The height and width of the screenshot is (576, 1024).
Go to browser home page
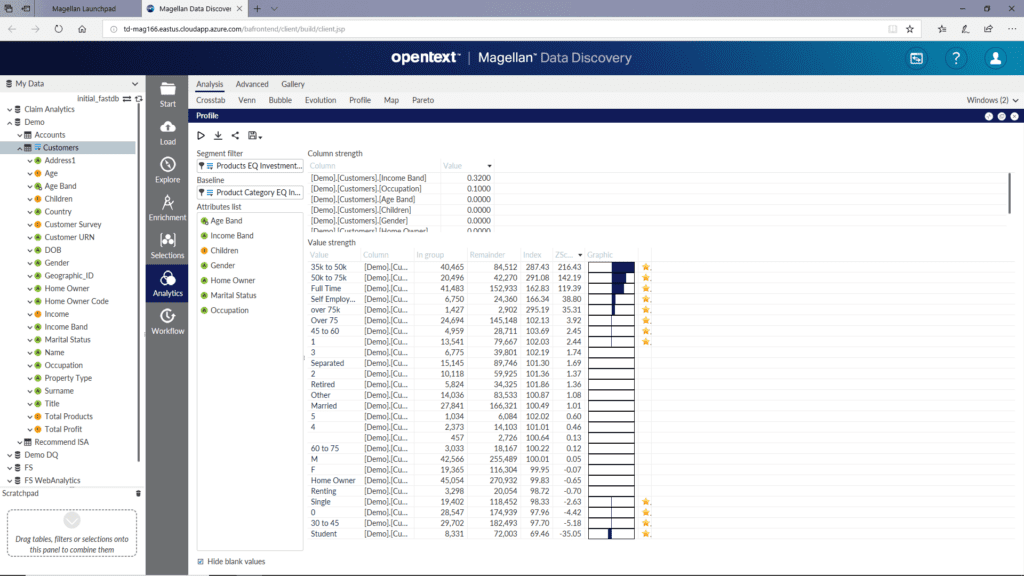point(82,29)
